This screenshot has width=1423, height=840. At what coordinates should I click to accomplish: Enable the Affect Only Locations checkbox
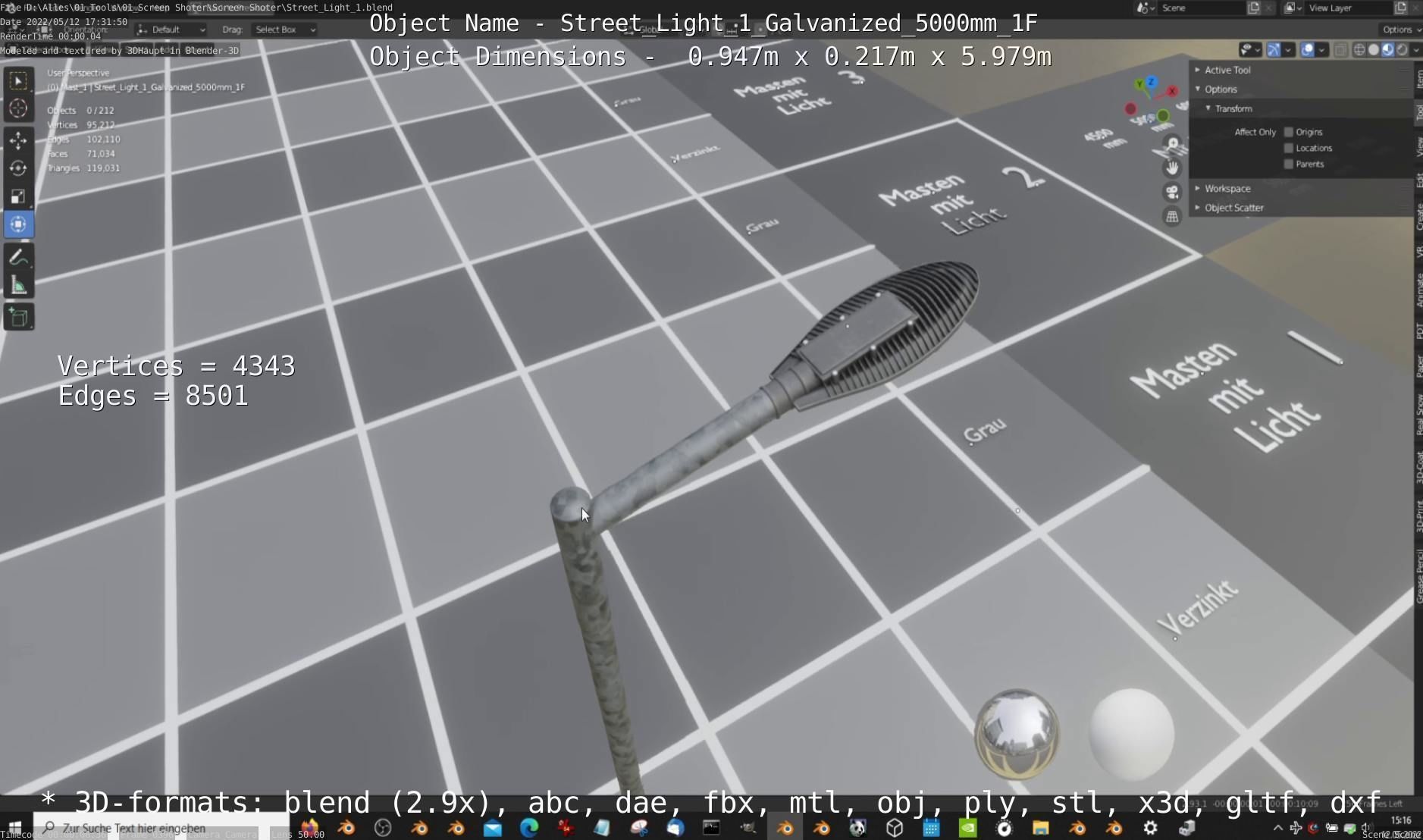point(1288,148)
